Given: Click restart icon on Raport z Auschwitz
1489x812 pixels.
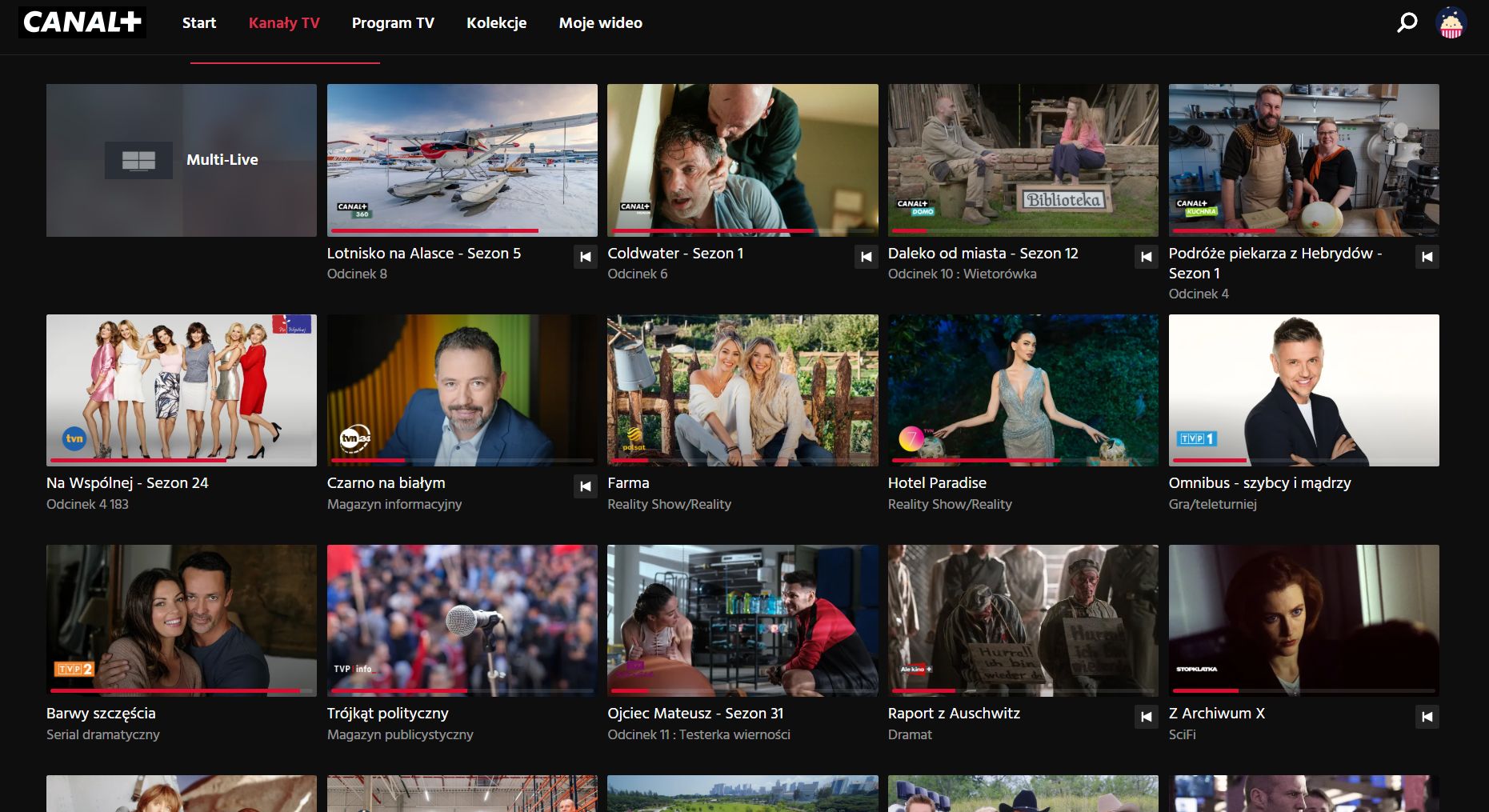Looking at the screenshot, I should click(x=1146, y=718).
